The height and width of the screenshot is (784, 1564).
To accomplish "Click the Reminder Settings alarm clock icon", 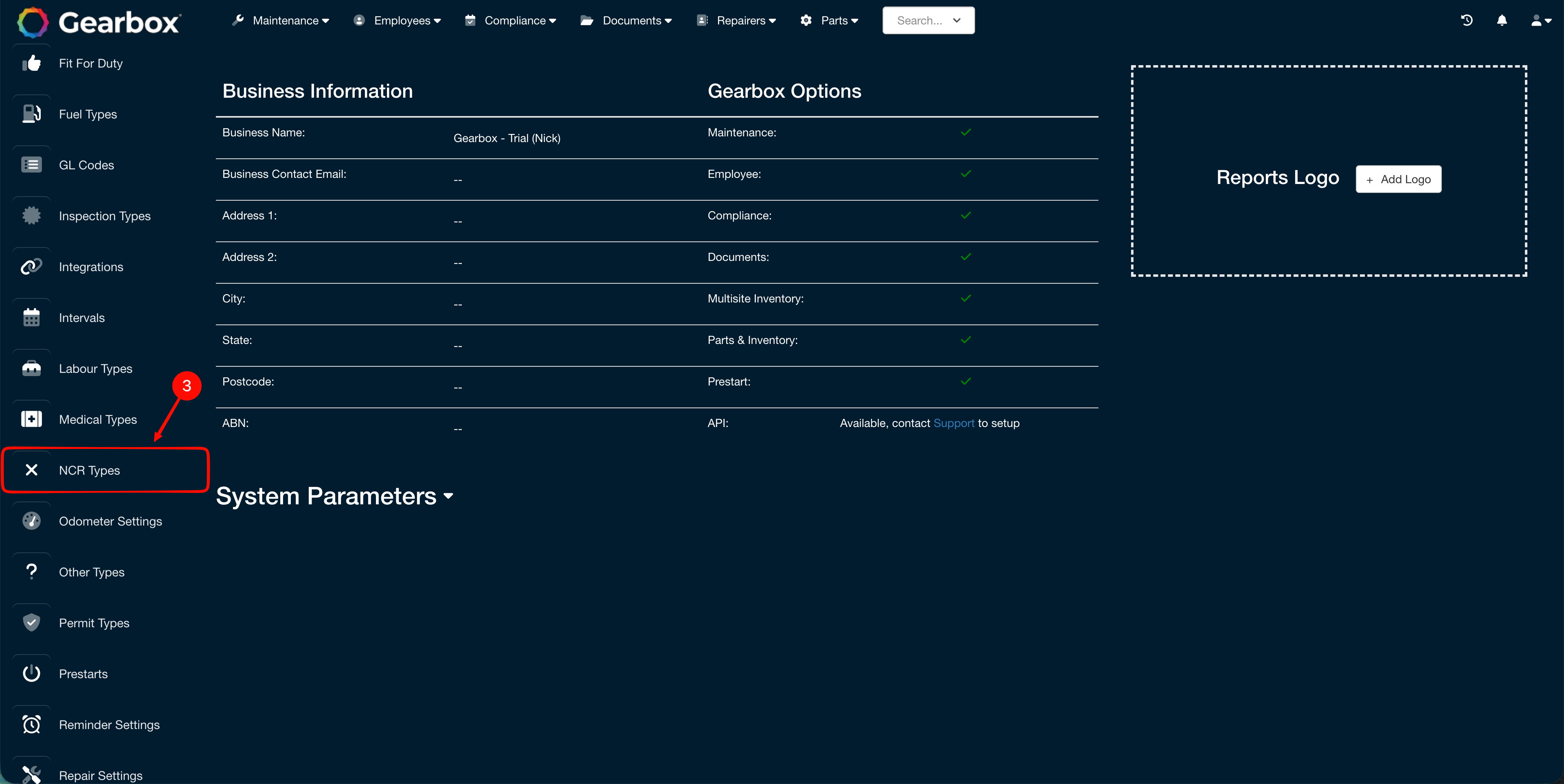I will (x=32, y=725).
